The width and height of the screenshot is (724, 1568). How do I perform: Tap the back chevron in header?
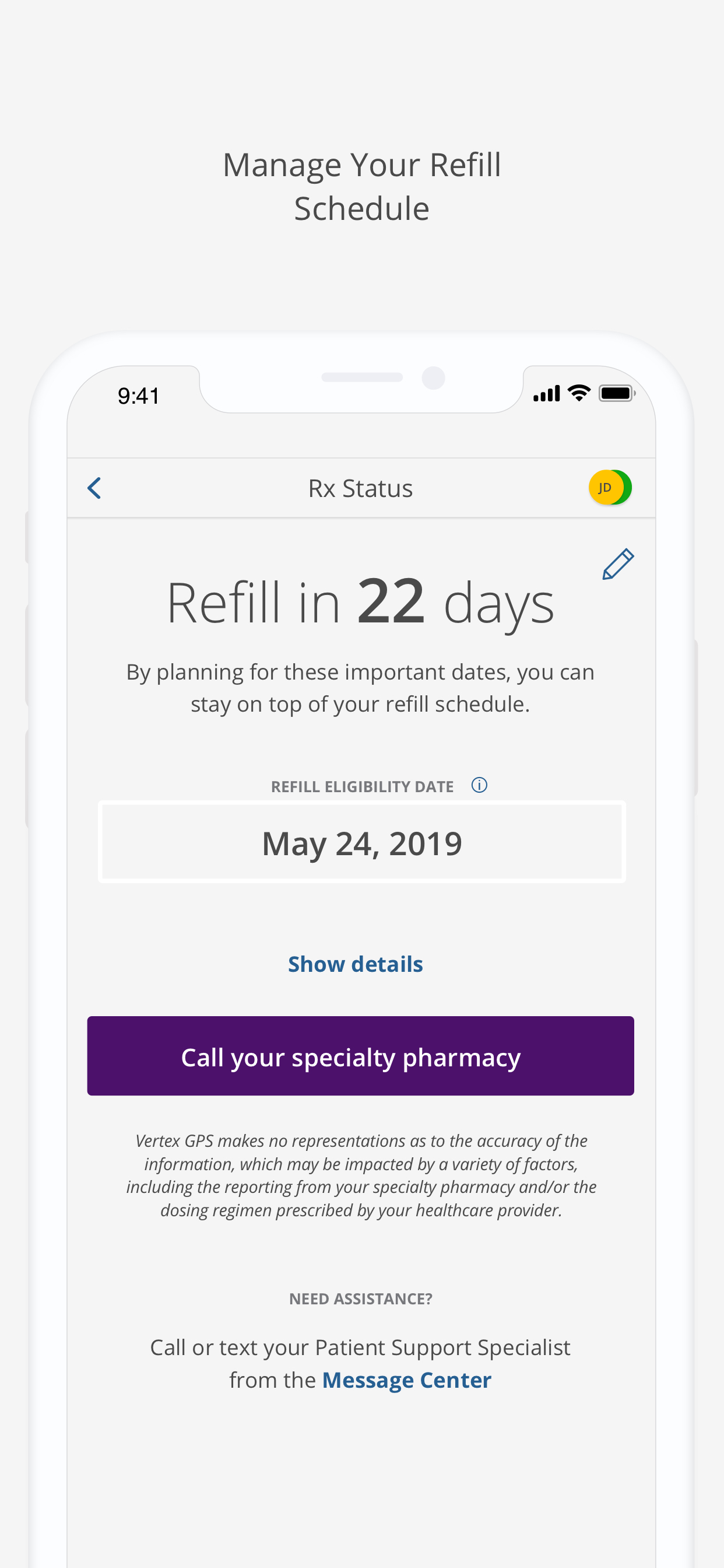pos(94,488)
